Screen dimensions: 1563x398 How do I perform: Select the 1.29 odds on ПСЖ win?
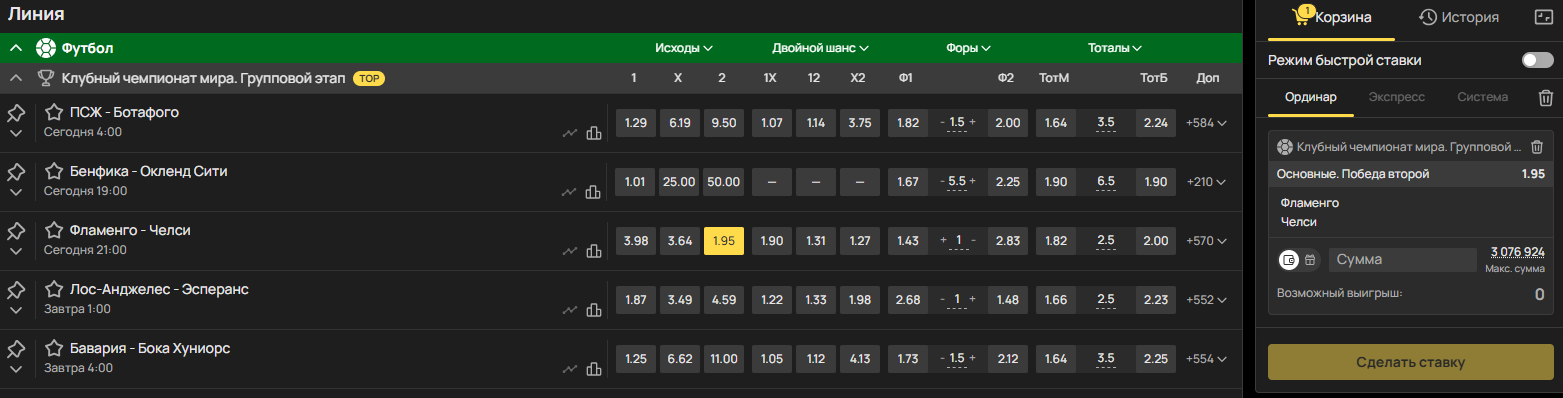click(x=635, y=123)
